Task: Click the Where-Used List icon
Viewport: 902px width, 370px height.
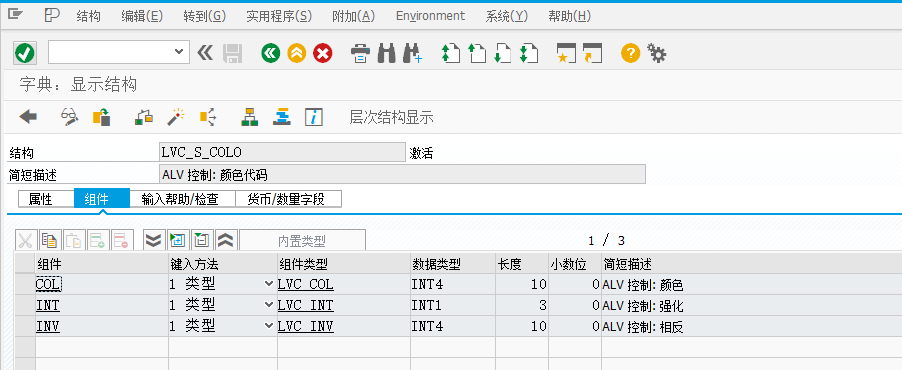Action: tap(208, 117)
